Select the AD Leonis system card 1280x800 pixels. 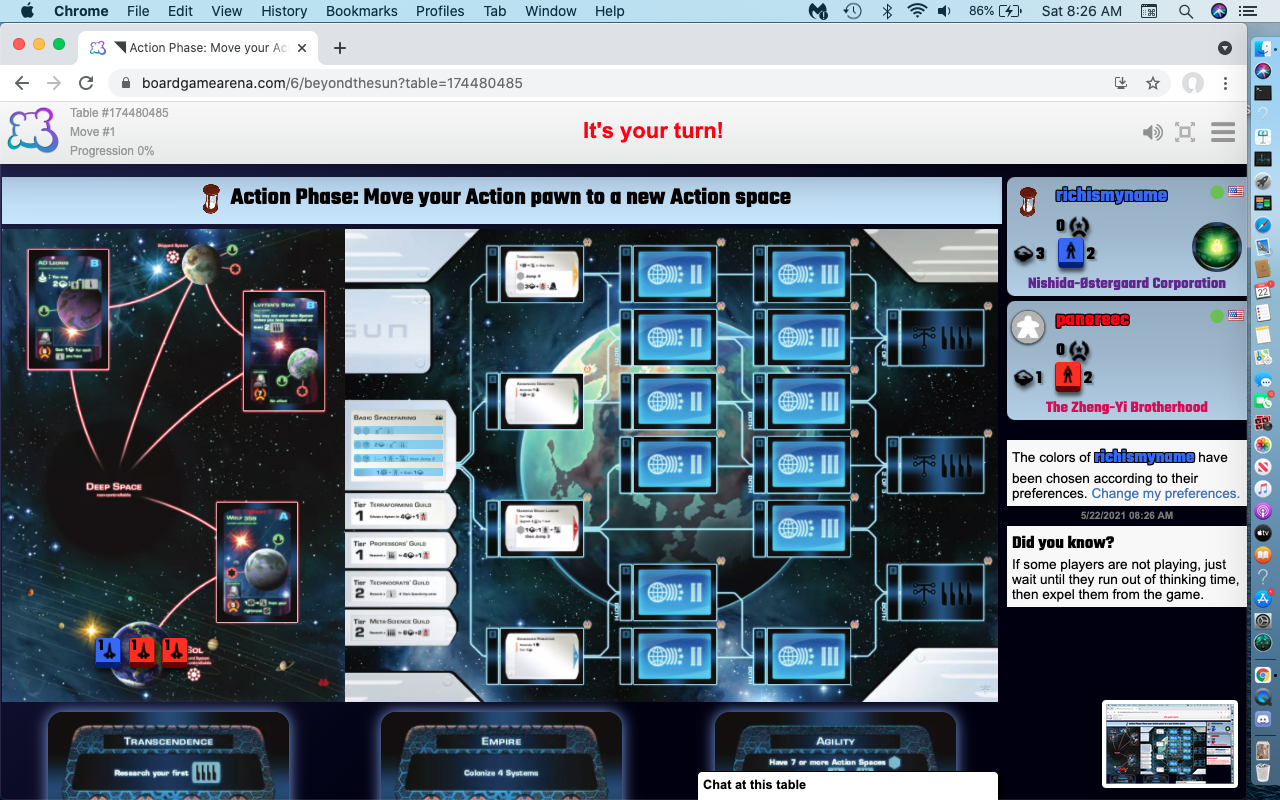pyautogui.click(x=68, y=309)
